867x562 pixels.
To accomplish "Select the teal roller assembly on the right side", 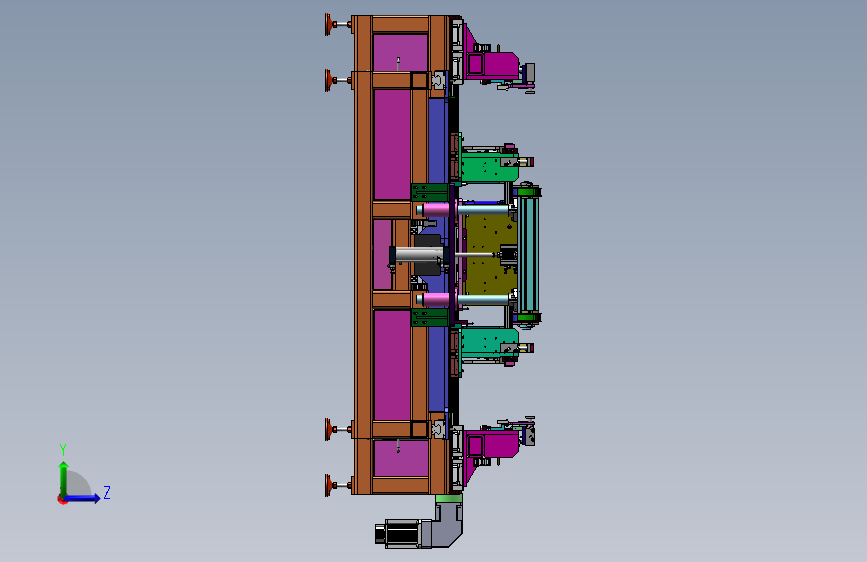I will (528, 255).
